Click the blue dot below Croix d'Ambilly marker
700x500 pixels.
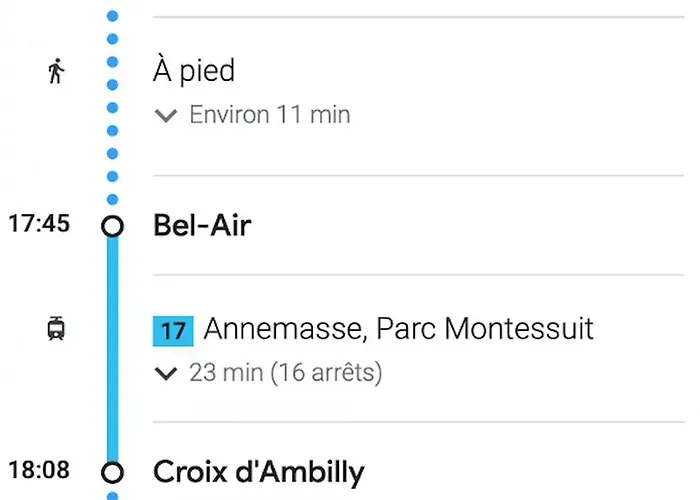click(x=113, y=495)
